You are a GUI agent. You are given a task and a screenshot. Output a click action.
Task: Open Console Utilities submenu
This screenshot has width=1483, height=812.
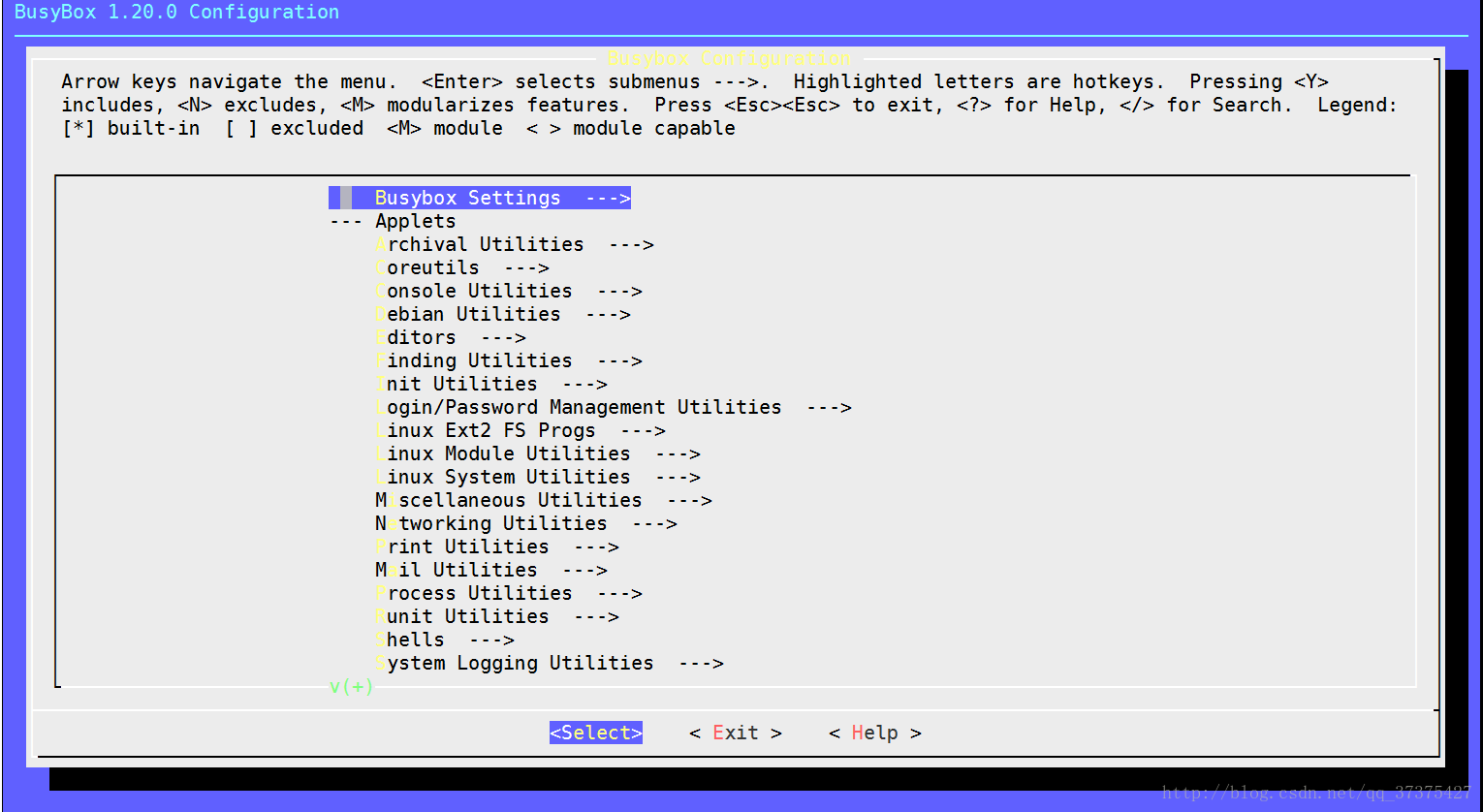509,291
